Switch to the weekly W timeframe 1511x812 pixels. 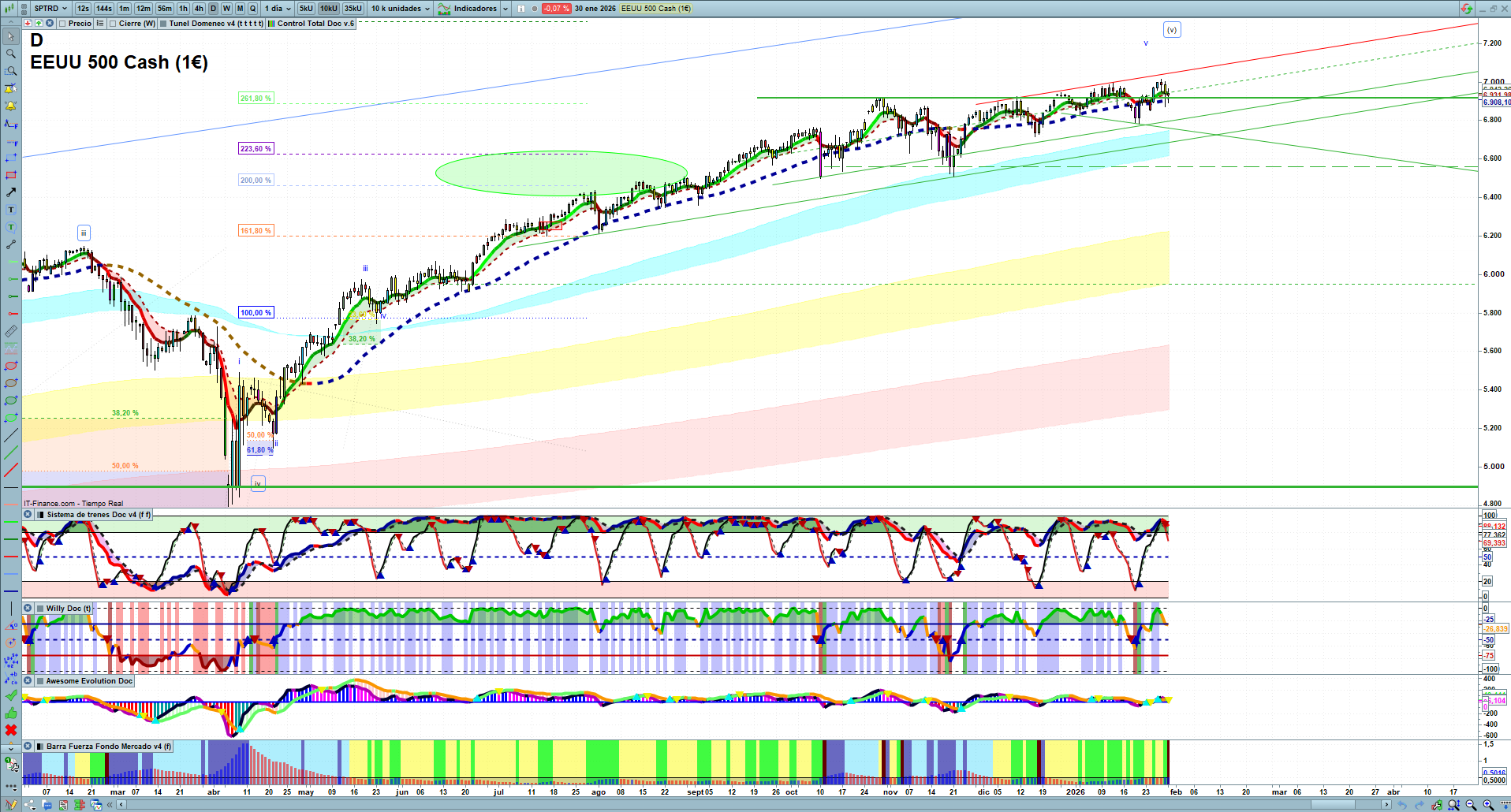pyautogui.click(x=226, y=9)
